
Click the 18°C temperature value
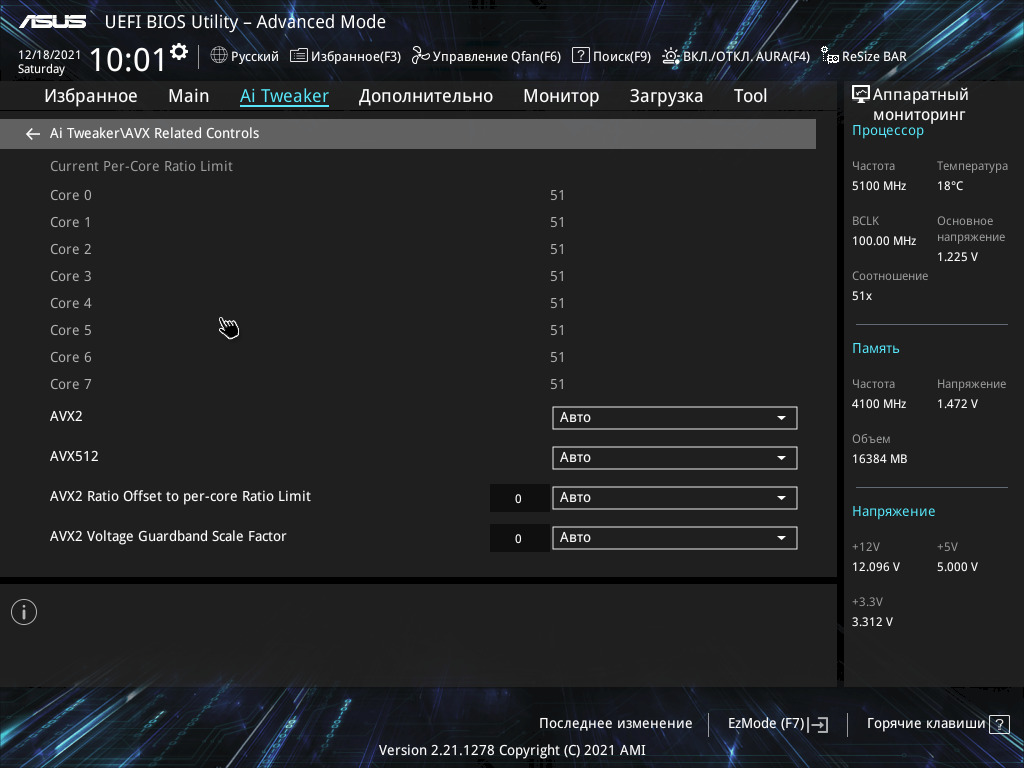pyautogui.click(x=950, y=186)
